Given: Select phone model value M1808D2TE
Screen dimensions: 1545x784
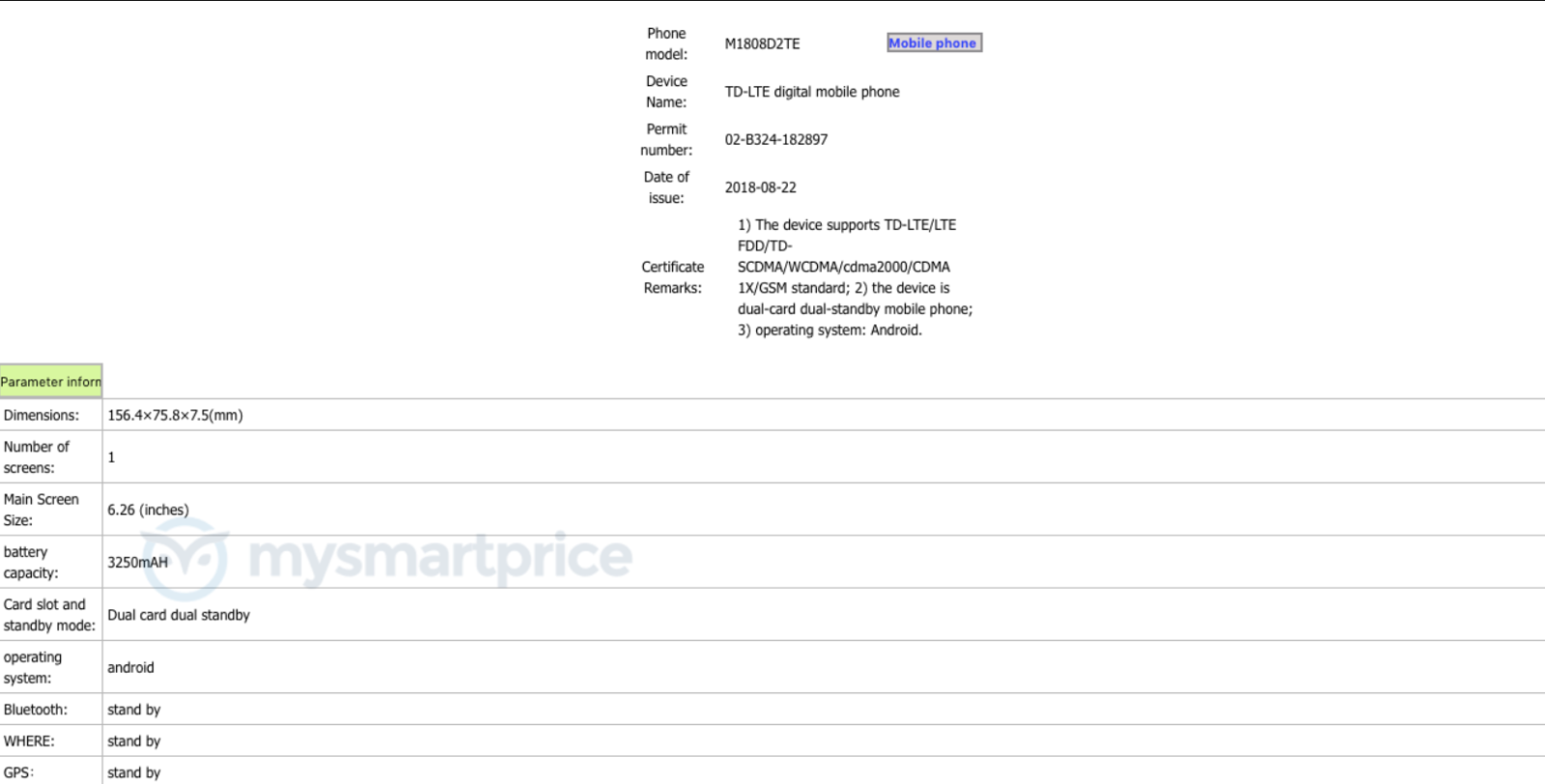Looking at the screenshot, I should click(x=762, y=43).
